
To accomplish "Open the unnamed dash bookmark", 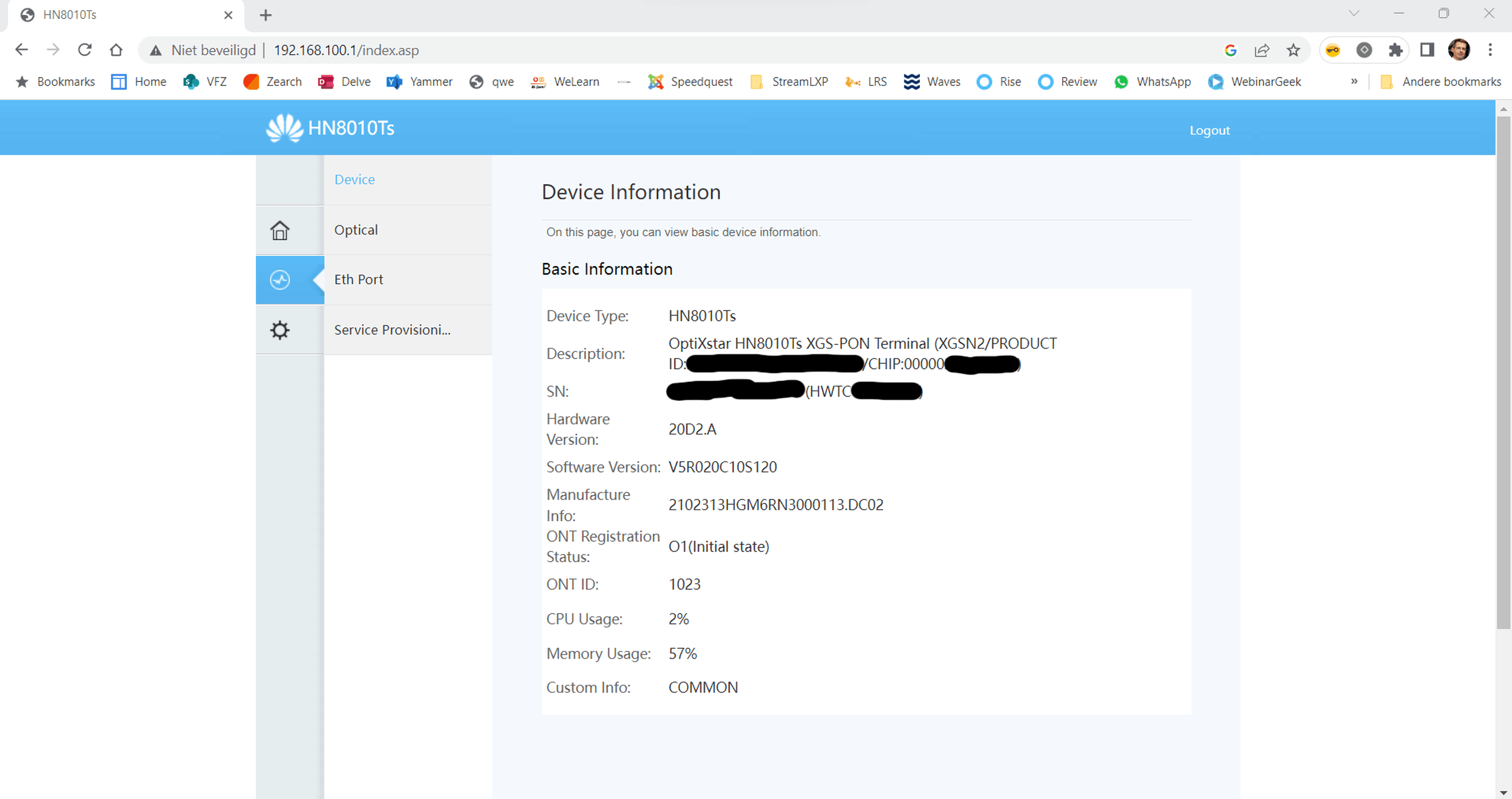I will 624,82.
